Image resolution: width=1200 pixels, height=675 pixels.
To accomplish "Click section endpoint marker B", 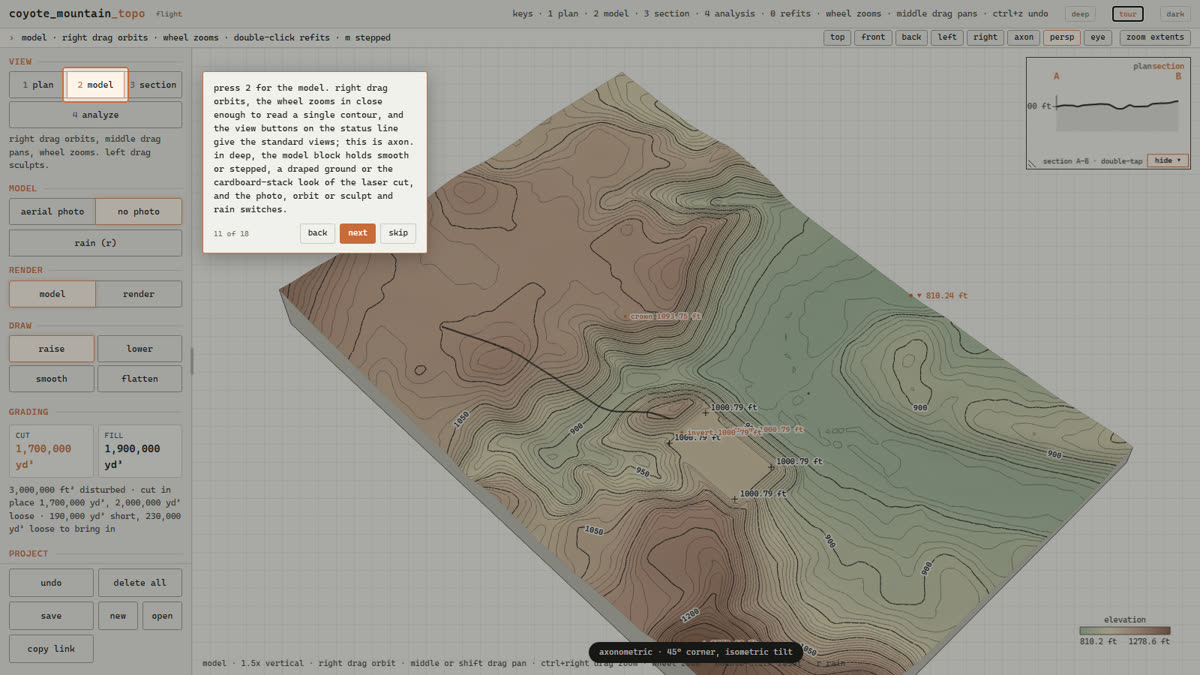I will [1178, 76].
